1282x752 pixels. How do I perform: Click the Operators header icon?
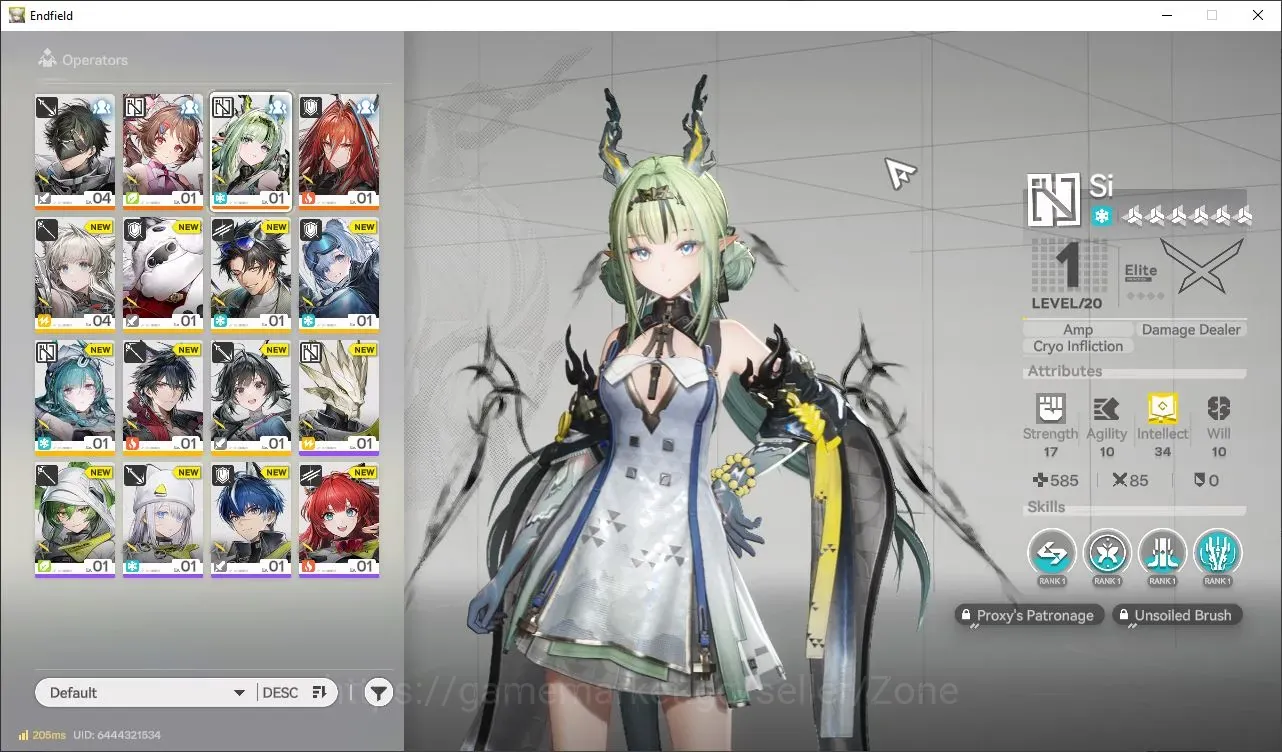point(47,60)
